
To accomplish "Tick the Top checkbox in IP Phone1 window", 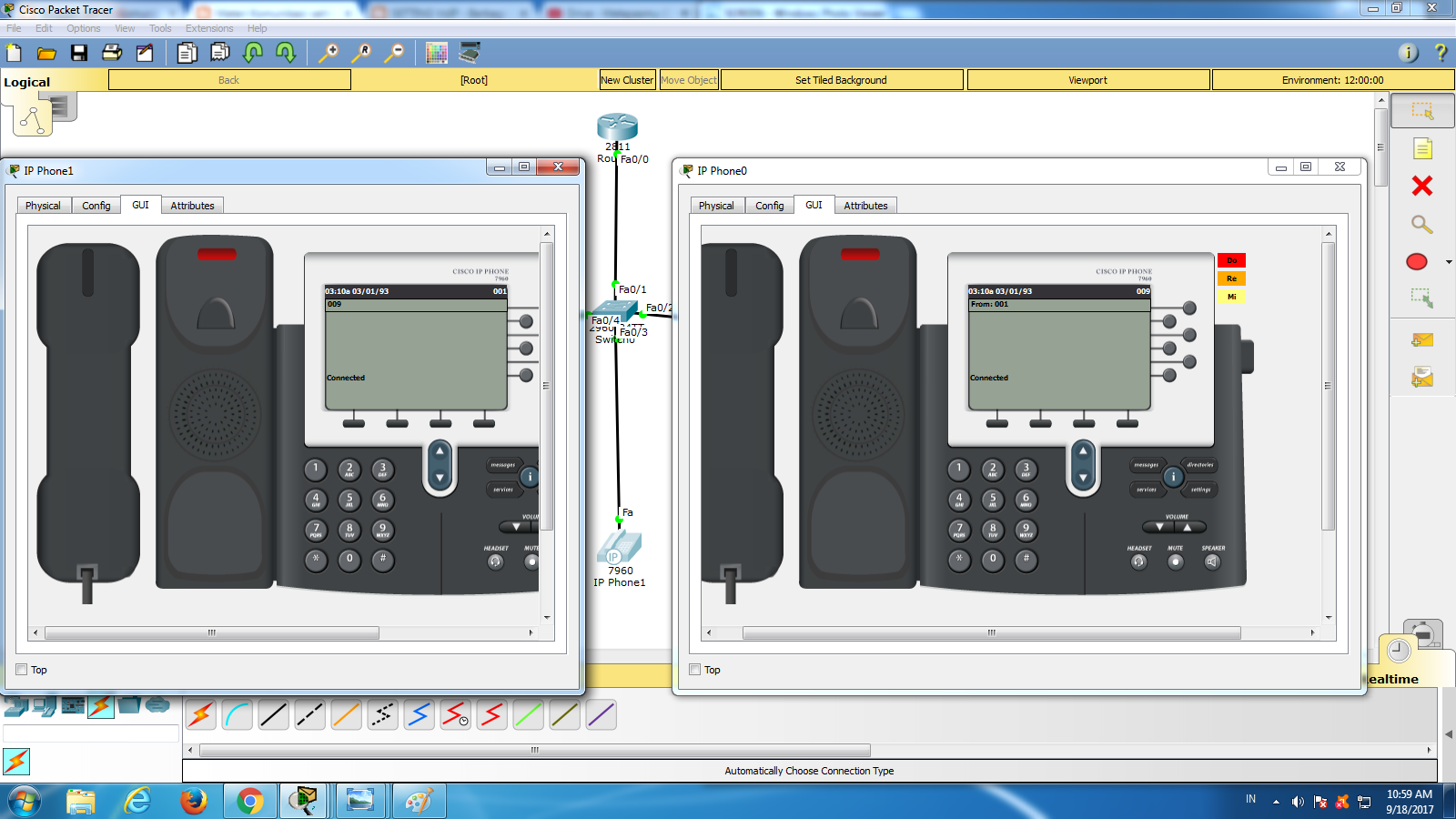I will click(x=22, y=670).
